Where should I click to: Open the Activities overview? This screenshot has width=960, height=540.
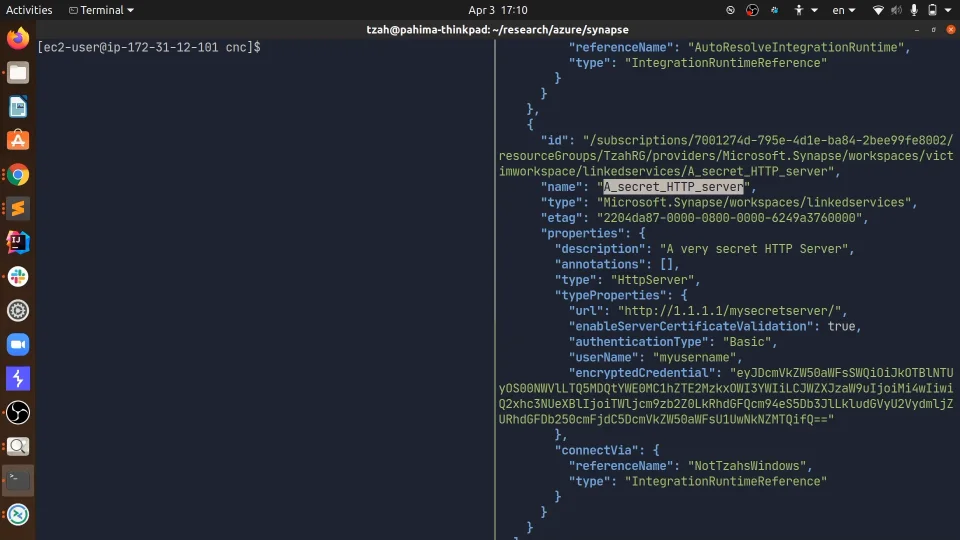point(29,10)
